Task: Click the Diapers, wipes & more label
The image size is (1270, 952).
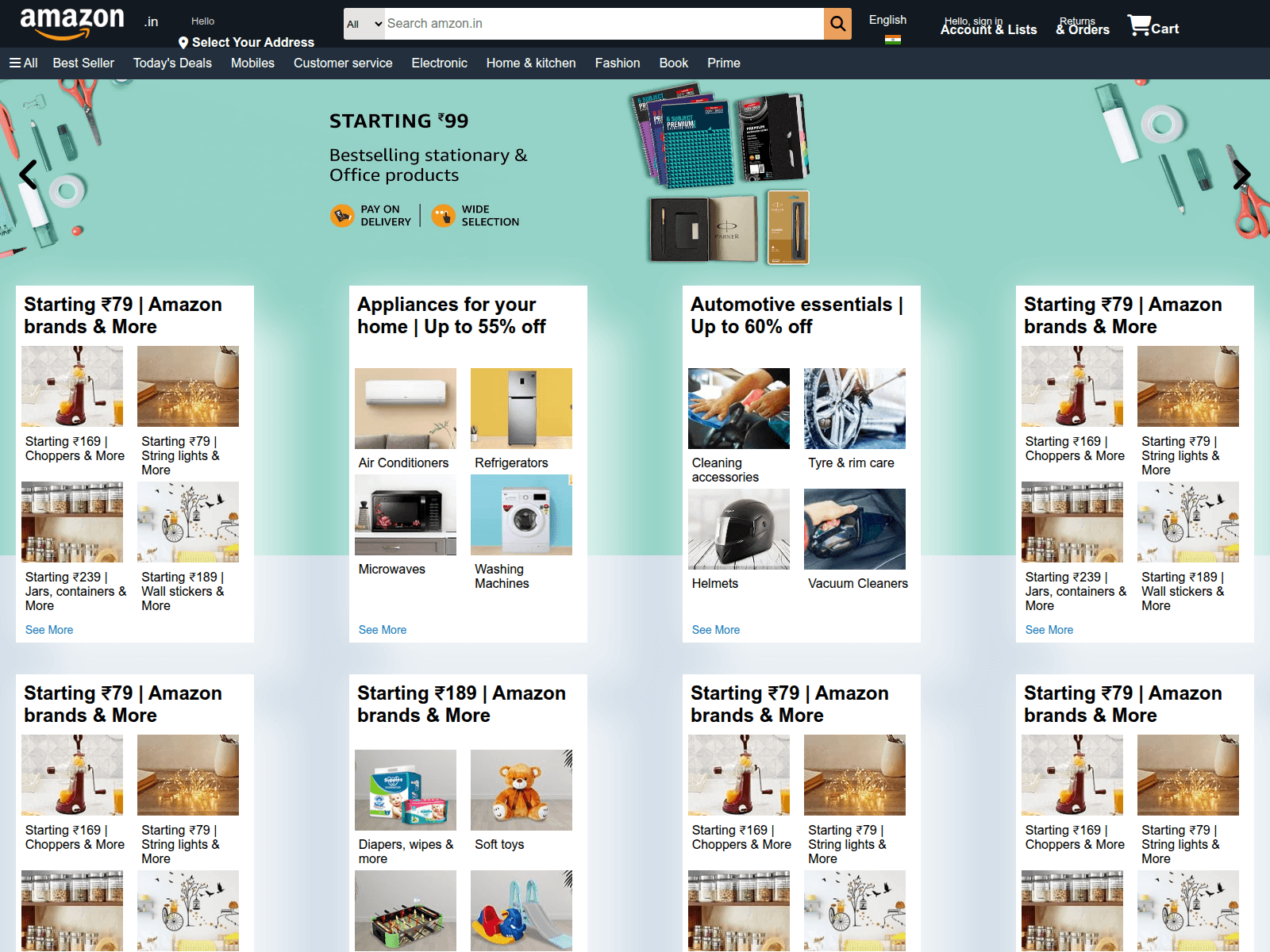Action: (x=406, y=851)
